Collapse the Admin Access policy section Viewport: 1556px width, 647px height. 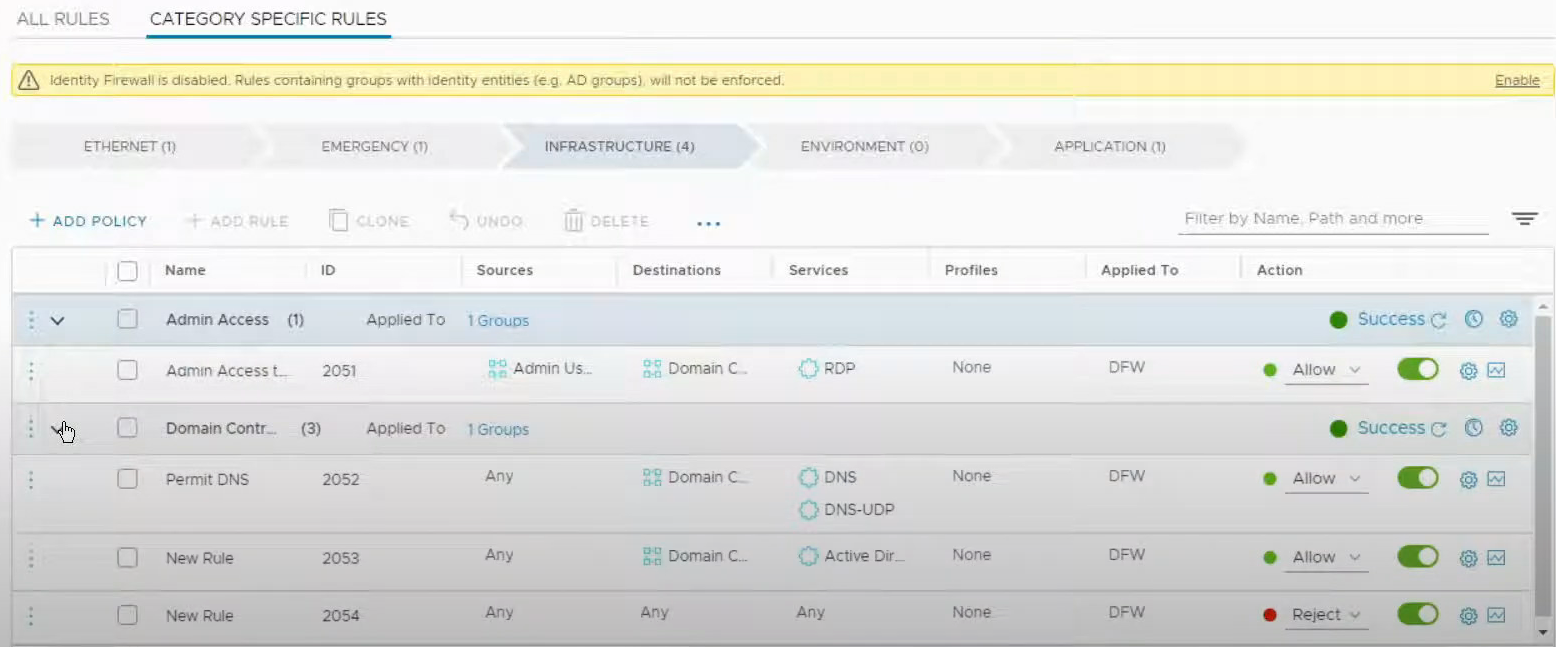[x=57, y=321]
